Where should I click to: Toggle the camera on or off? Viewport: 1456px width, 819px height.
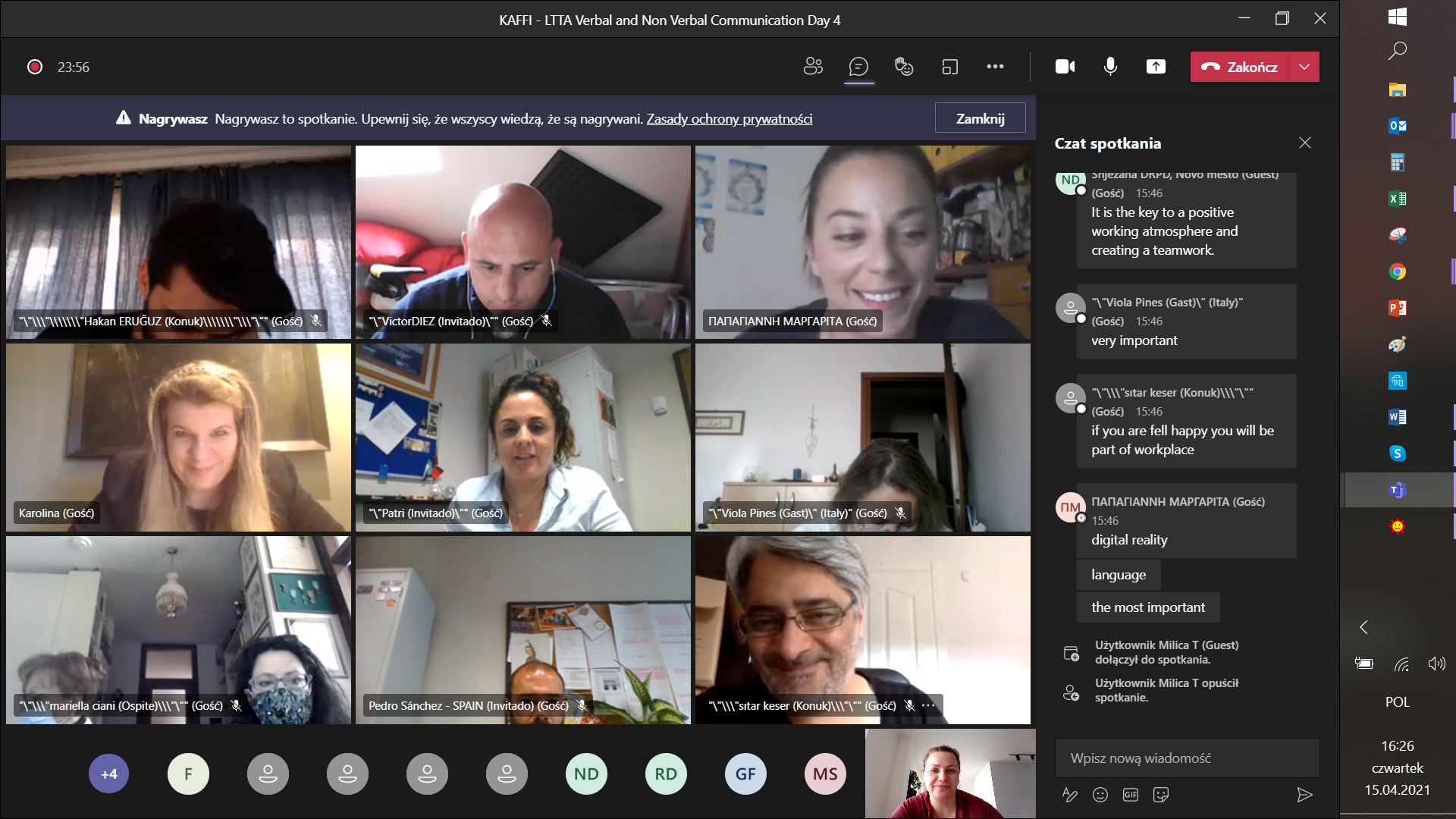pos(1065,67)
